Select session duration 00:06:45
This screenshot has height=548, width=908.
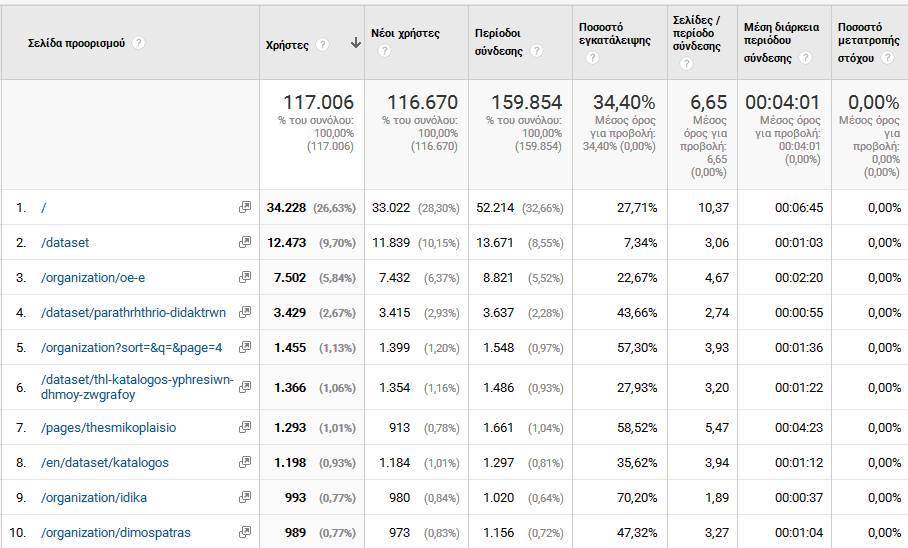(799, 207)
